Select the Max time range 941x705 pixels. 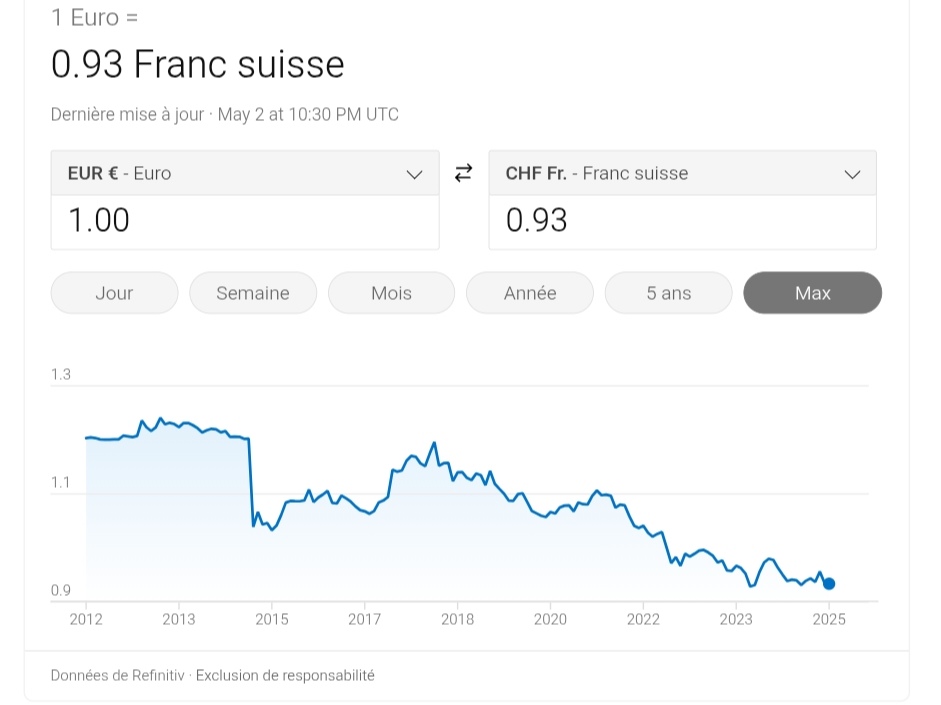(x=813, y=293)
